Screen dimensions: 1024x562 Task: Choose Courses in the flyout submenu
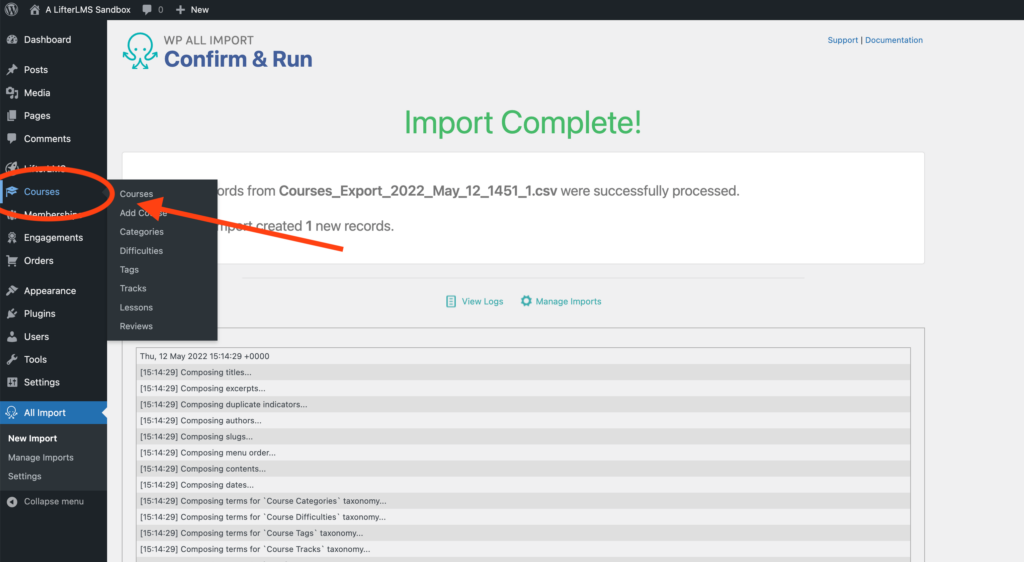pyautogui.click(x=136, y=194)
